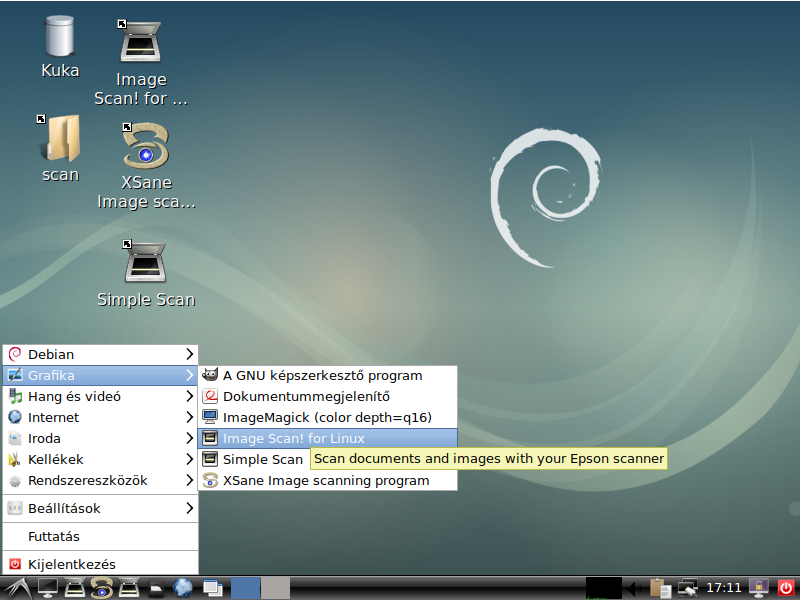Open the web browser globe icon in taskbar
The width and height of the screenshot is (800, 600).
pyautogui.click(x=183, y=588)
